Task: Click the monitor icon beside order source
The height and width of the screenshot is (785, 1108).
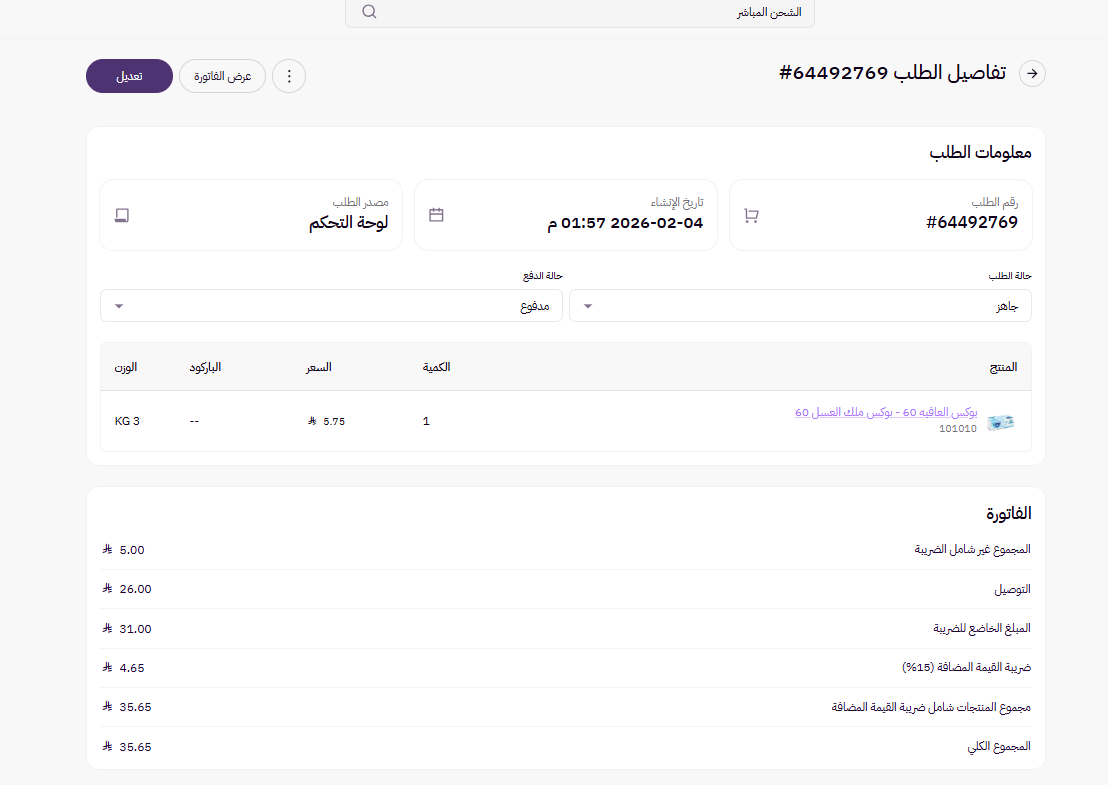Action: 122,214
